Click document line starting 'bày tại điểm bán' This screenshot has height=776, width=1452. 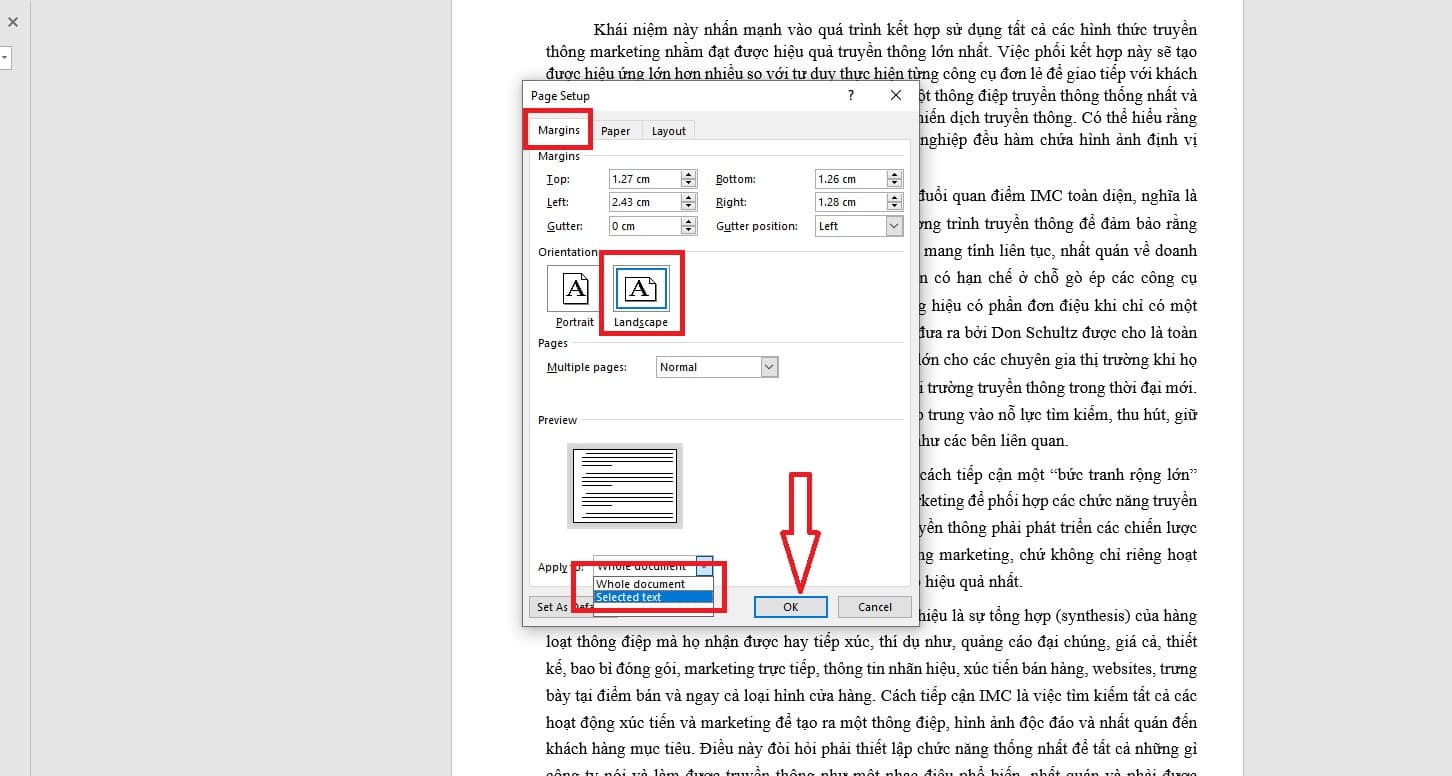coord(871,695)
